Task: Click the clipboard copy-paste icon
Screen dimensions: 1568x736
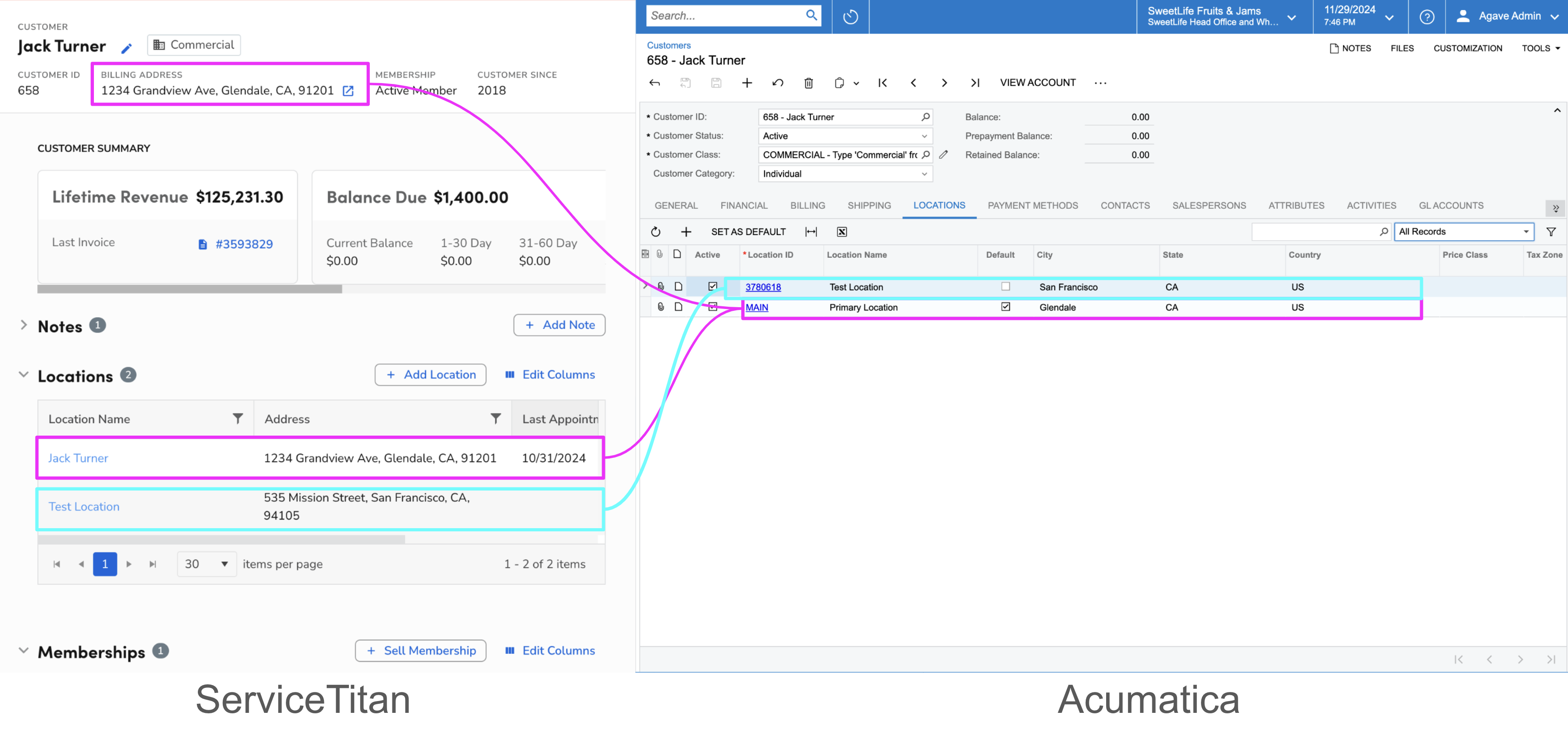Action: click(839, 83)
